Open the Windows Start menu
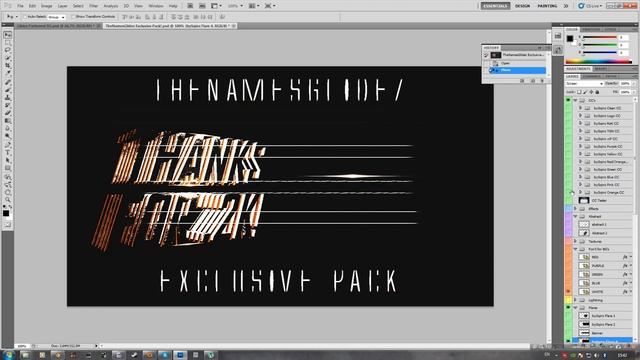This screenshot has width=640, height=360. point(9,355)
